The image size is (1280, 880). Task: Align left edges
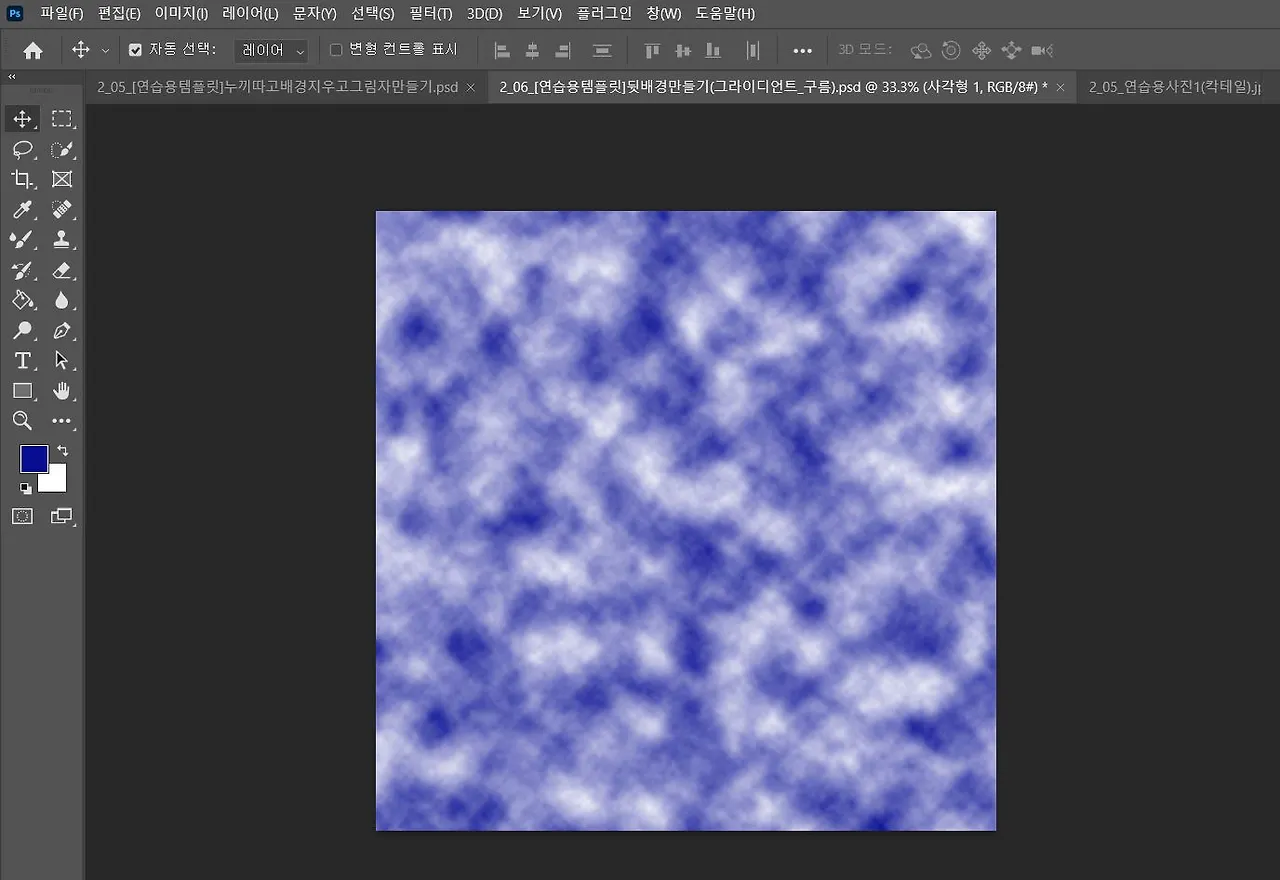(503, 50)
